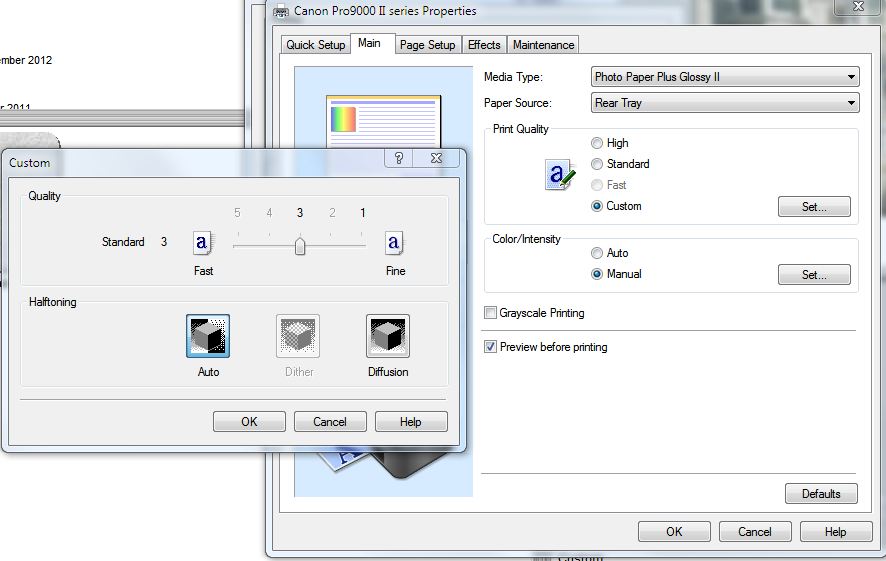
Task: Open the Effects tab
Action: click(x=484, y=45)
